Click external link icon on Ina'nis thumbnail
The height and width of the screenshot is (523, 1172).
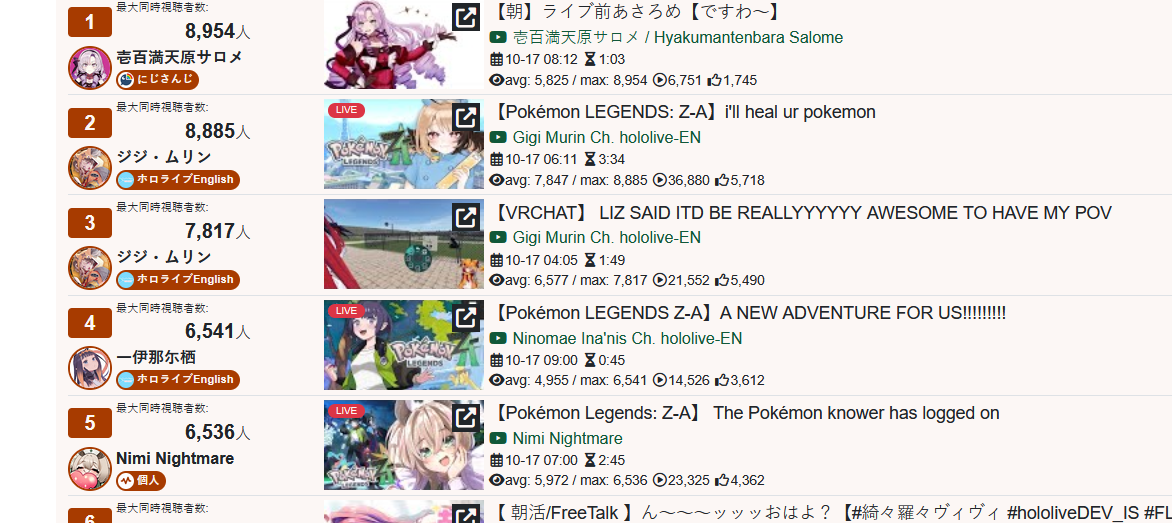coord(466,317)
